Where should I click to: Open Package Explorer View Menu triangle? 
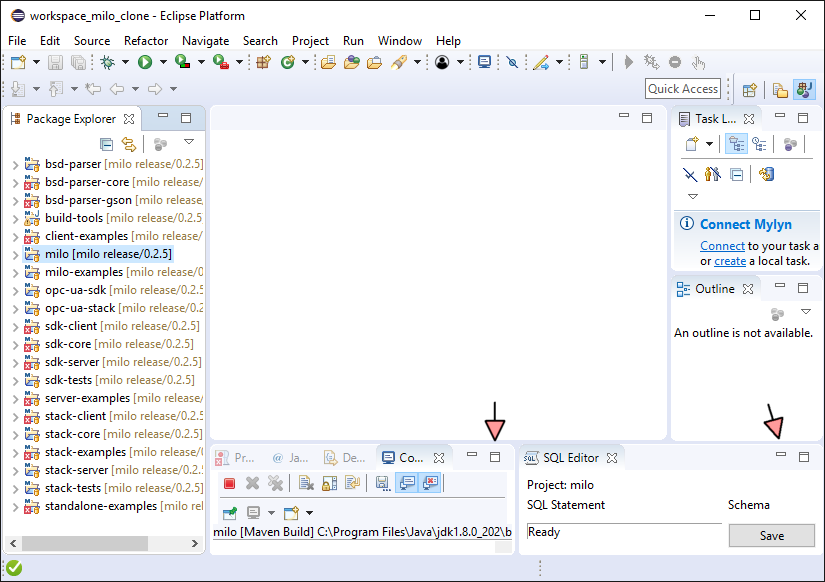pyautogui.click(x=188, y=142)
